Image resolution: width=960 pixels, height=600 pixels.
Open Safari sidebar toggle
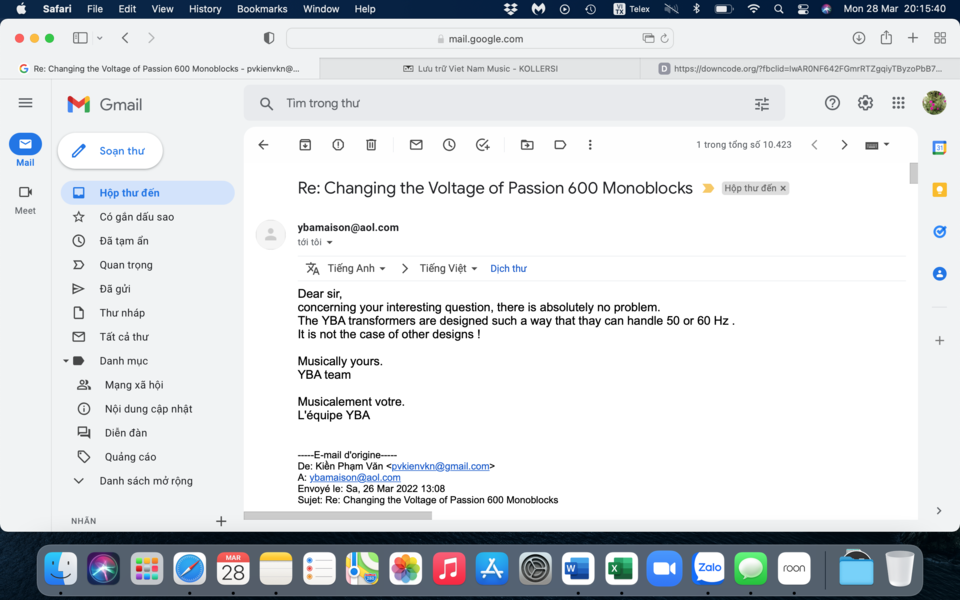pos(80,38)
